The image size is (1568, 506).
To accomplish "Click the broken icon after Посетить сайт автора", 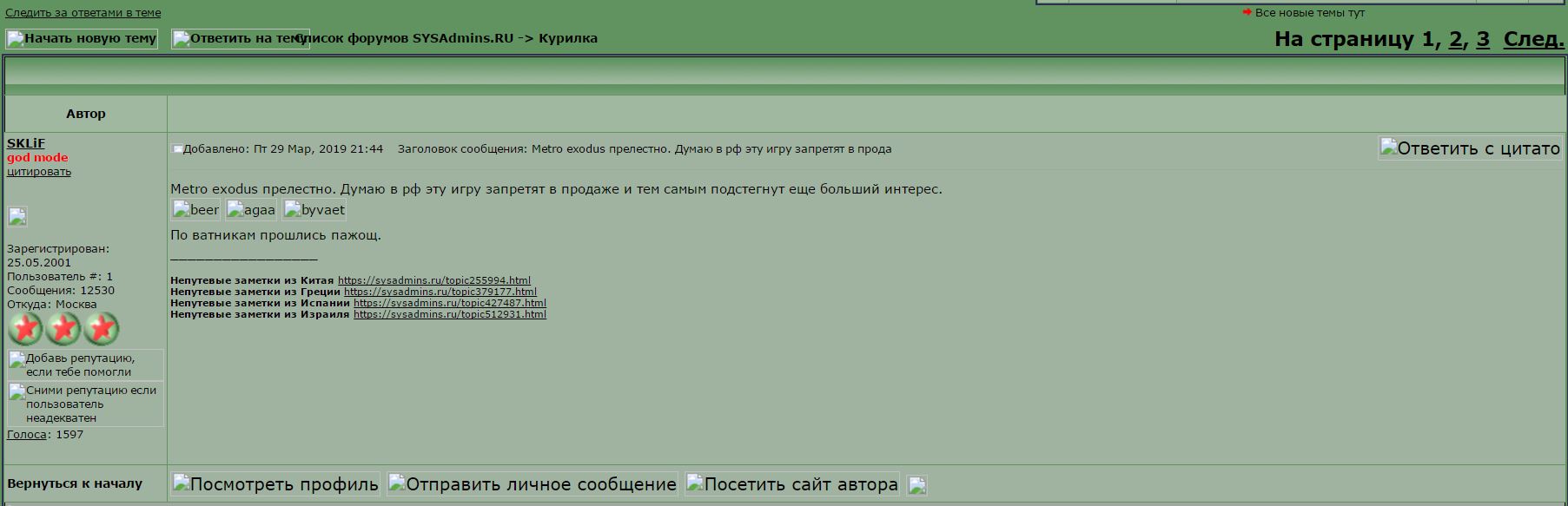I will (917, 485).
